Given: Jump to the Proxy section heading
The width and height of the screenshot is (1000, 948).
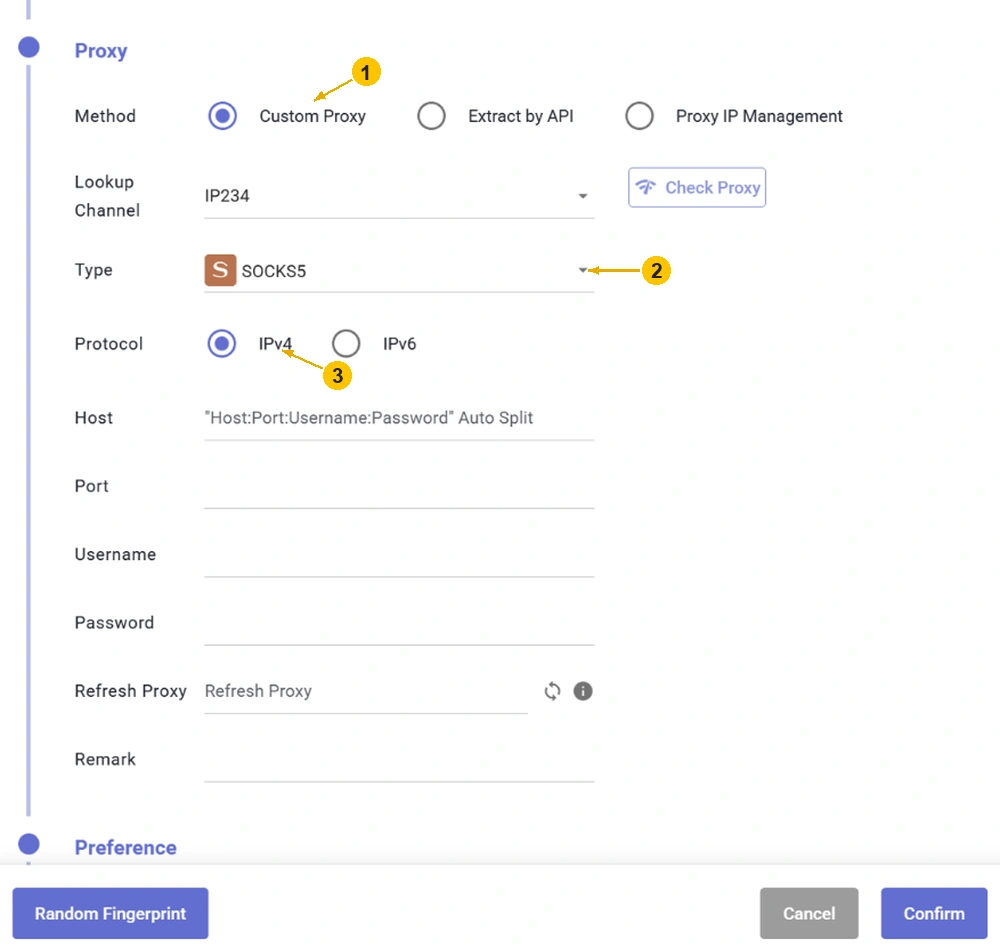Looking at the screenshot, I should click(x=101, y=50).
